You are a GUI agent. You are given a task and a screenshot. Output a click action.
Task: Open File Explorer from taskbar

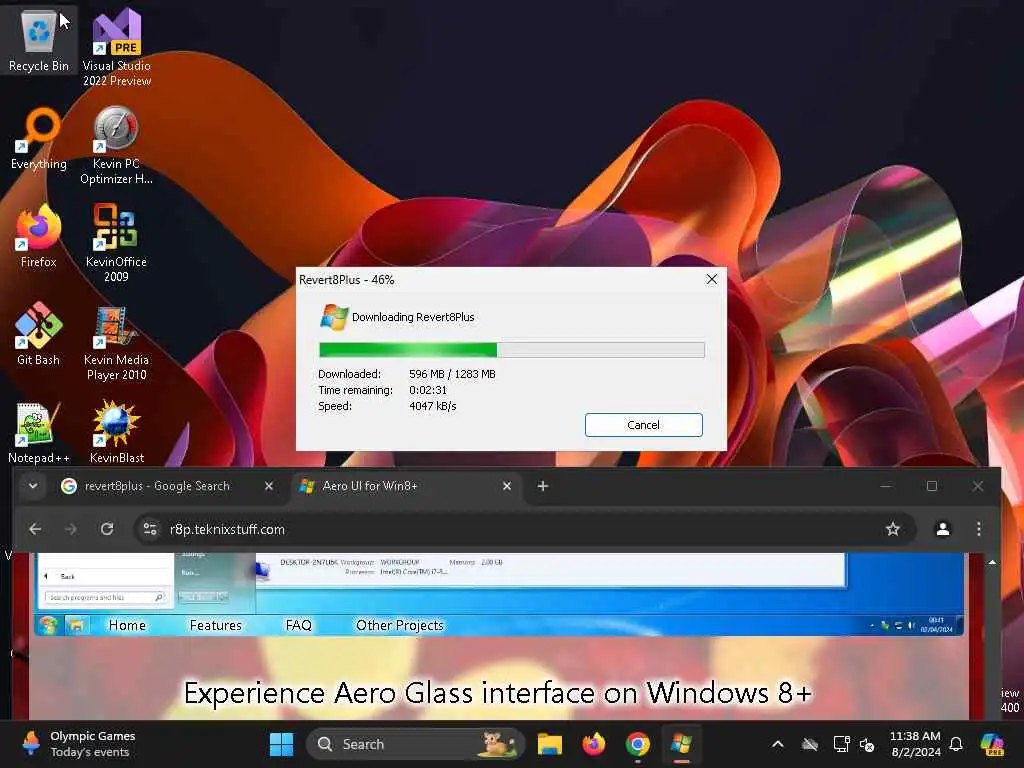[x=550, y=744]
